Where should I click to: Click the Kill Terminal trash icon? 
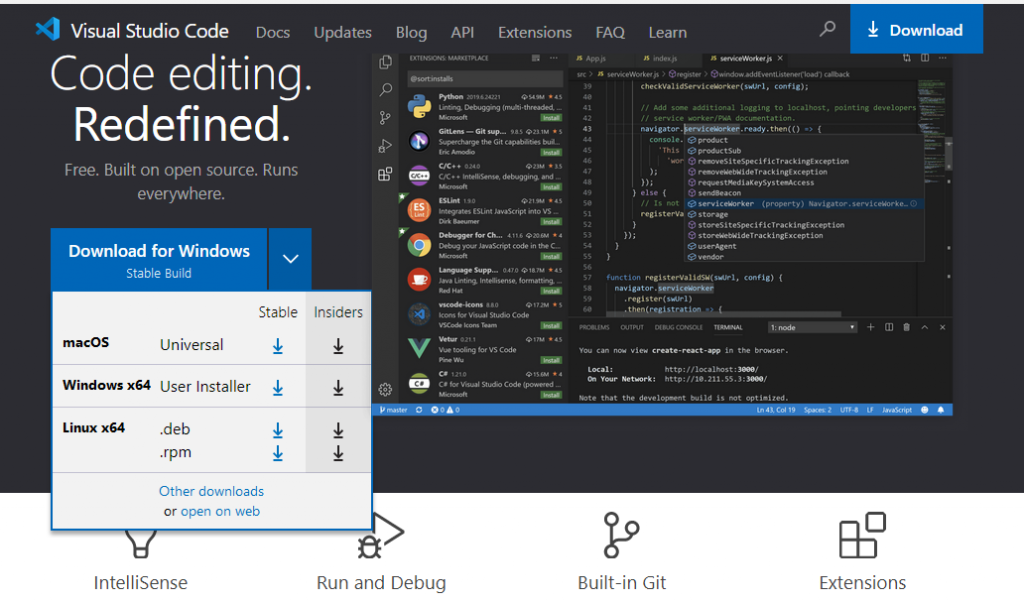click(x=906, y=327)
